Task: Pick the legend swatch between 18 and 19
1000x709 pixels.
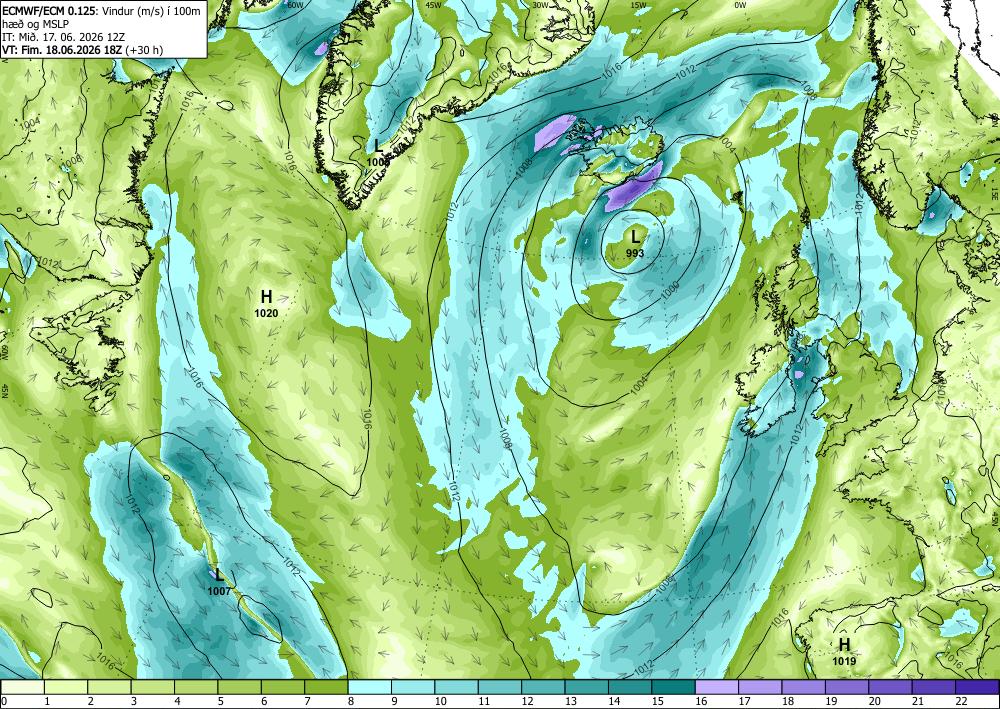Action: pos(803,687)
